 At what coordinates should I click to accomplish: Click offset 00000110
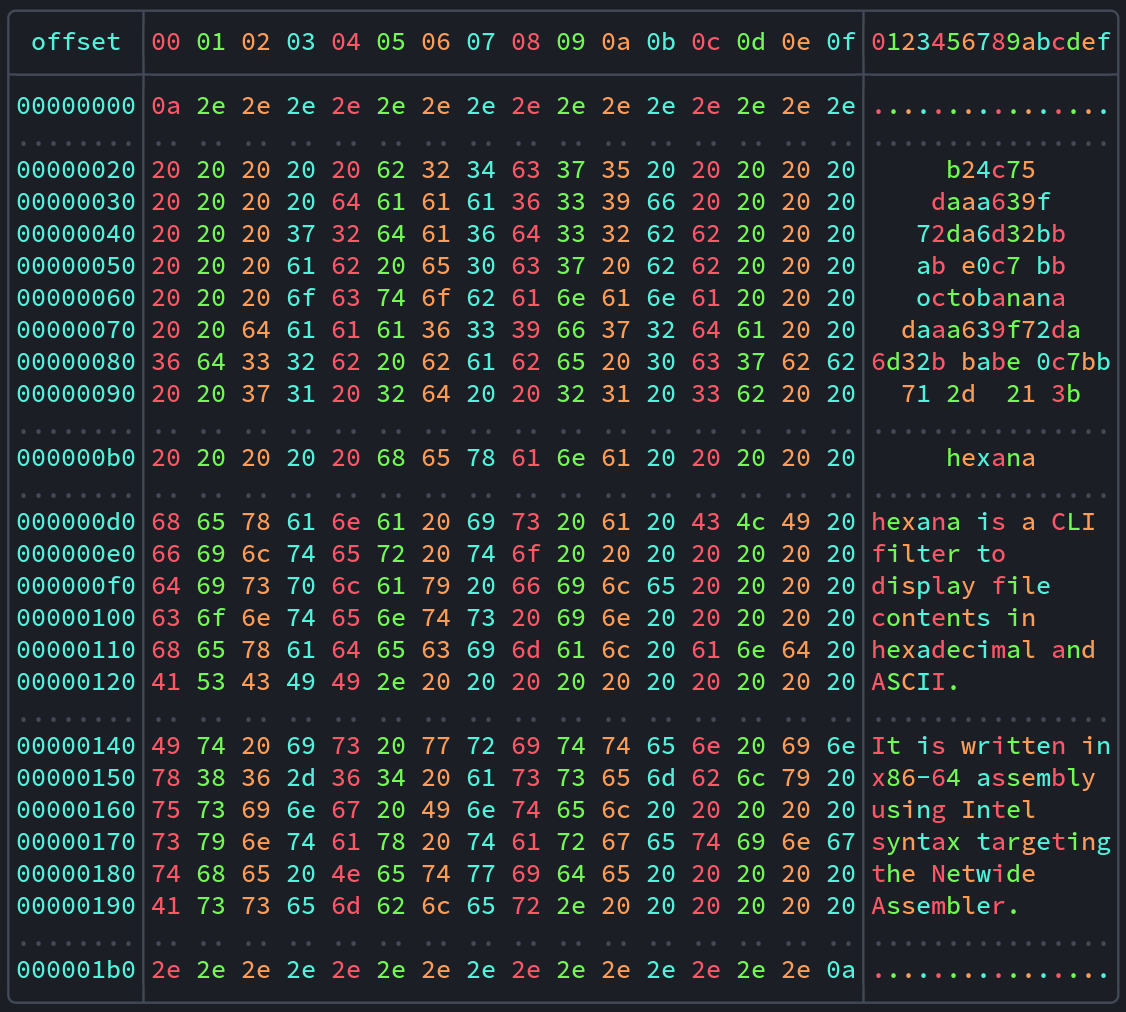coord(76,649)
